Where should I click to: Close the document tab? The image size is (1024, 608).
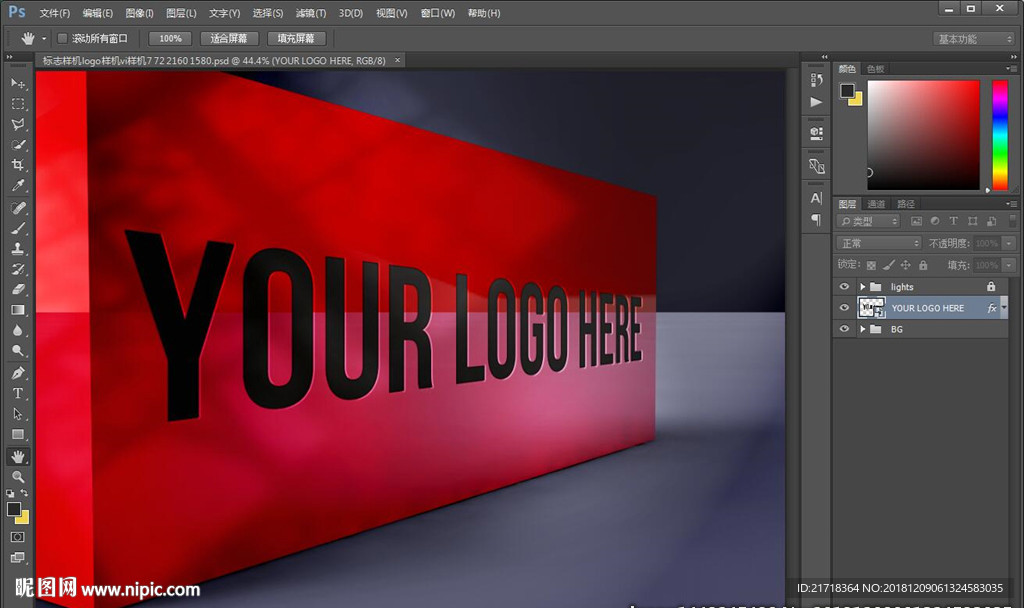397,60
